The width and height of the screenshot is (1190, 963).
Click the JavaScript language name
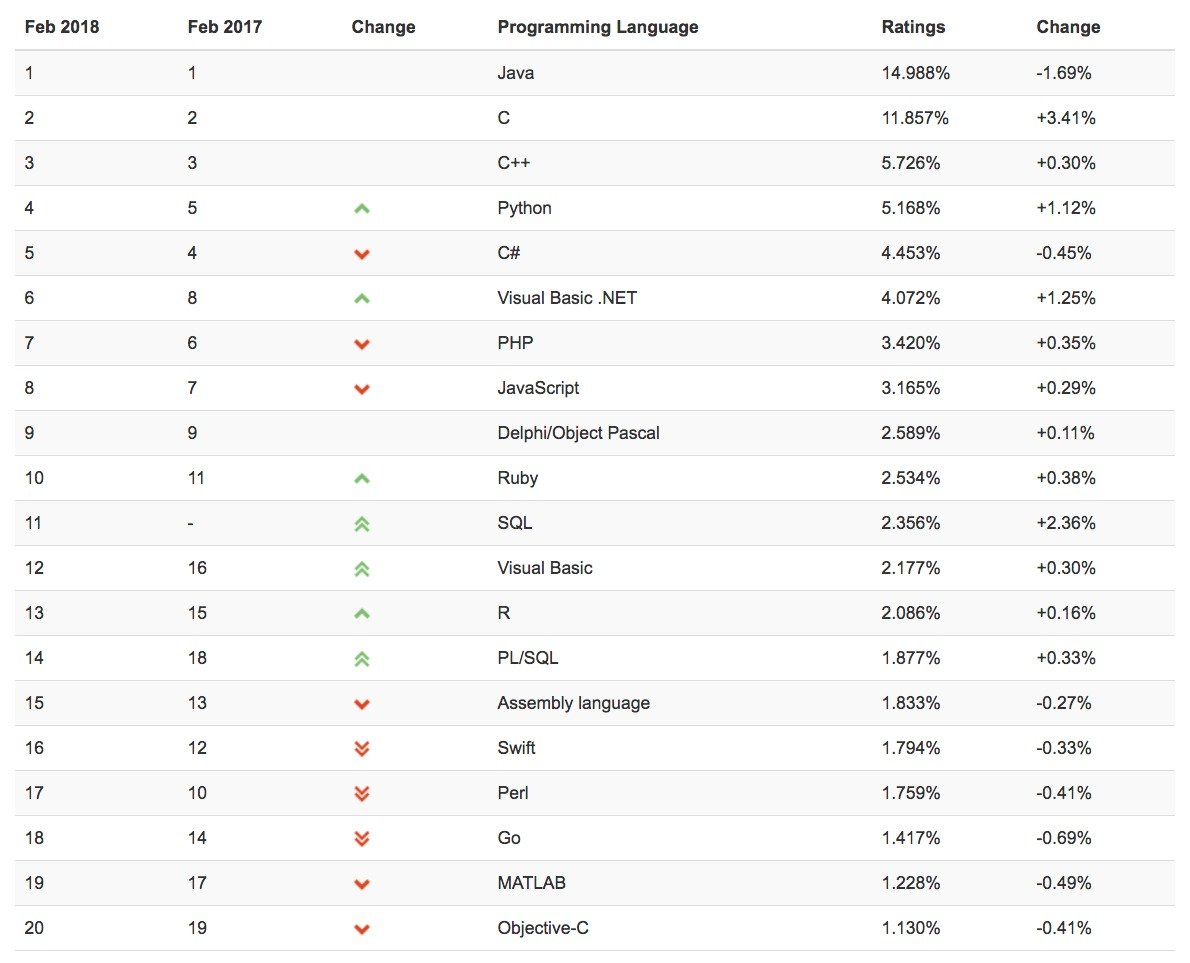pyautogui.click(x=538, y=388)
